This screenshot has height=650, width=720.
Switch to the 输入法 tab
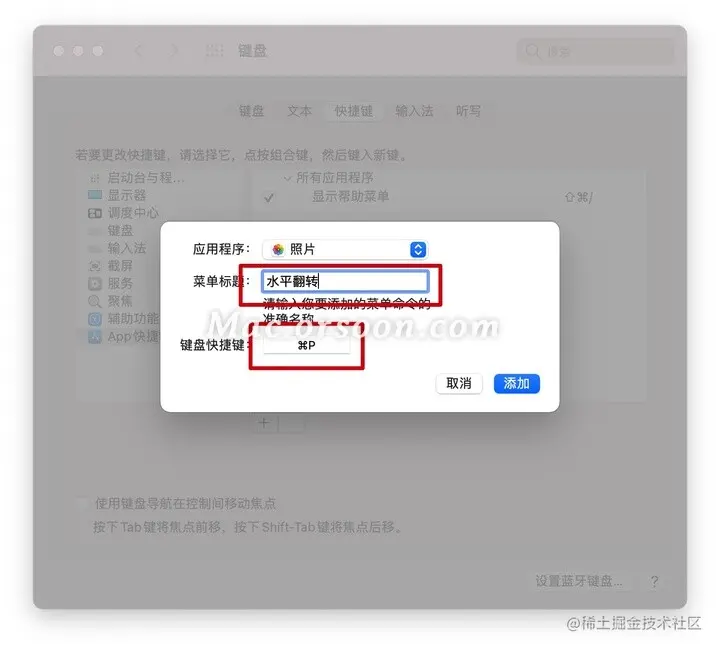414,111
